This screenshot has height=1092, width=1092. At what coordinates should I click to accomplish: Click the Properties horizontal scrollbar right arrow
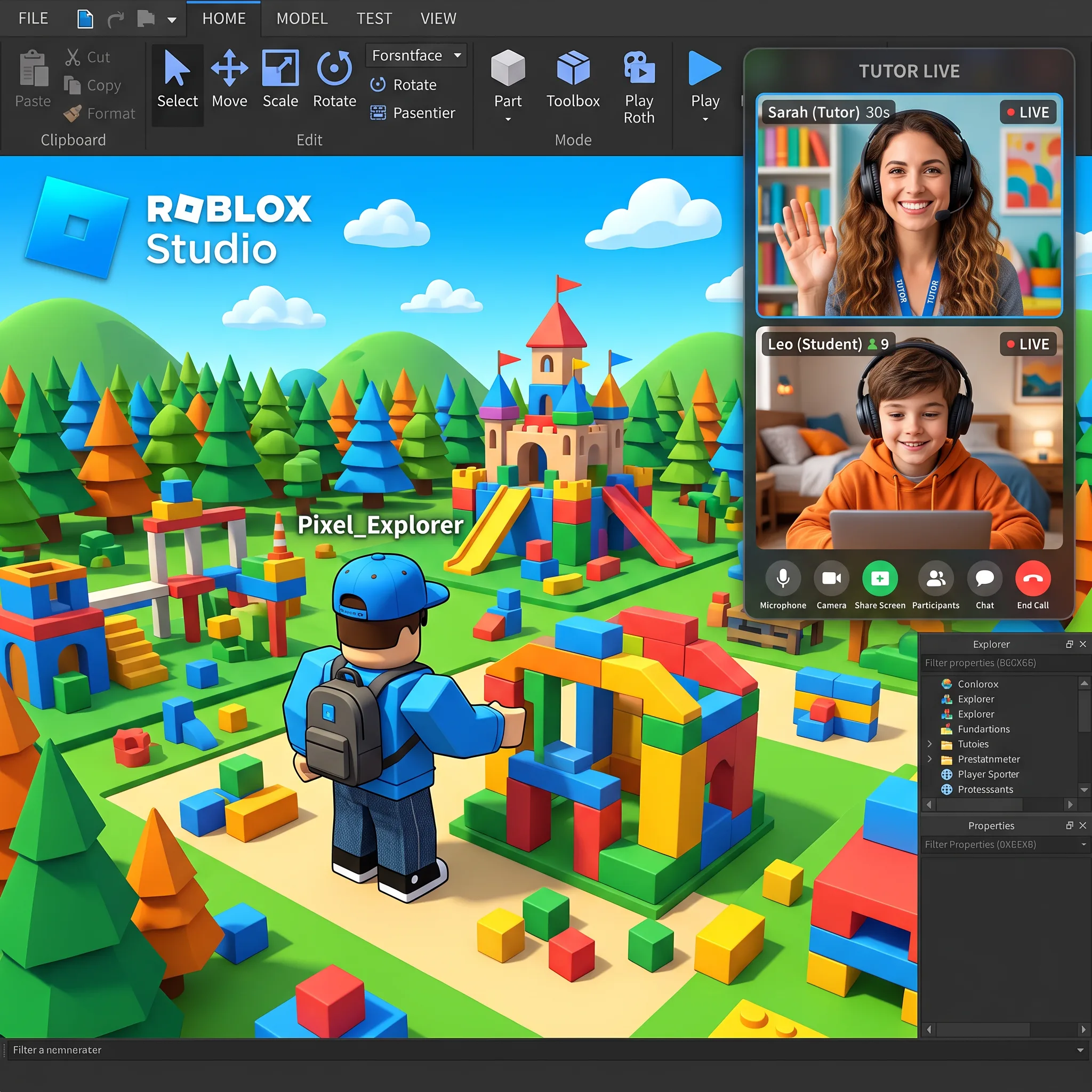point(1083,1029)
